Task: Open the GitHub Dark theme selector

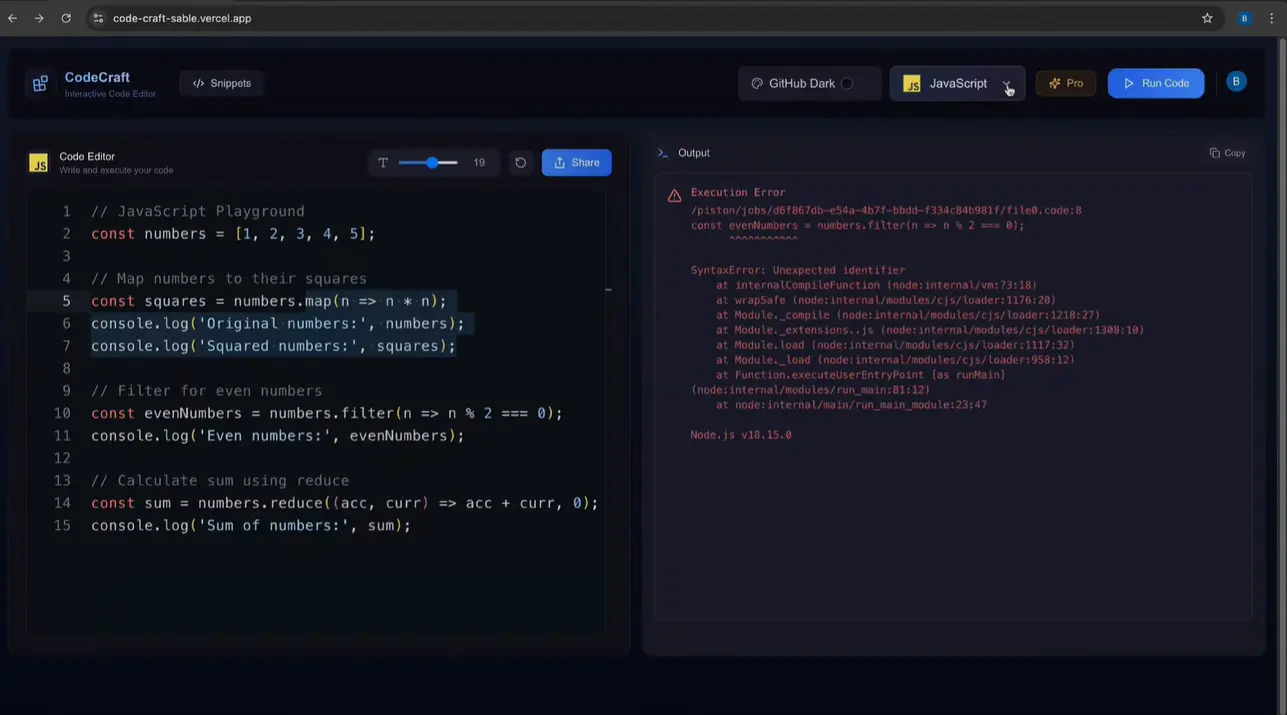Action: click(810, 83)
